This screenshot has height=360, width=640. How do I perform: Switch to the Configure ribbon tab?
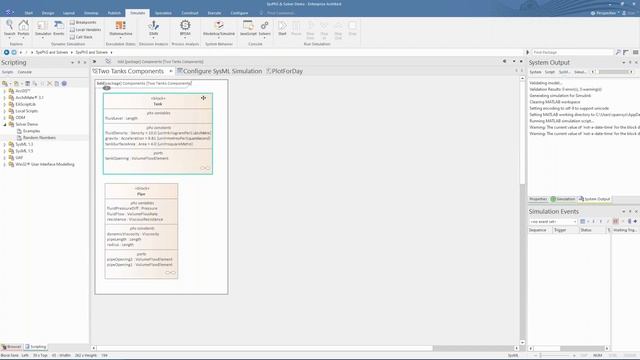coord(239,13)
